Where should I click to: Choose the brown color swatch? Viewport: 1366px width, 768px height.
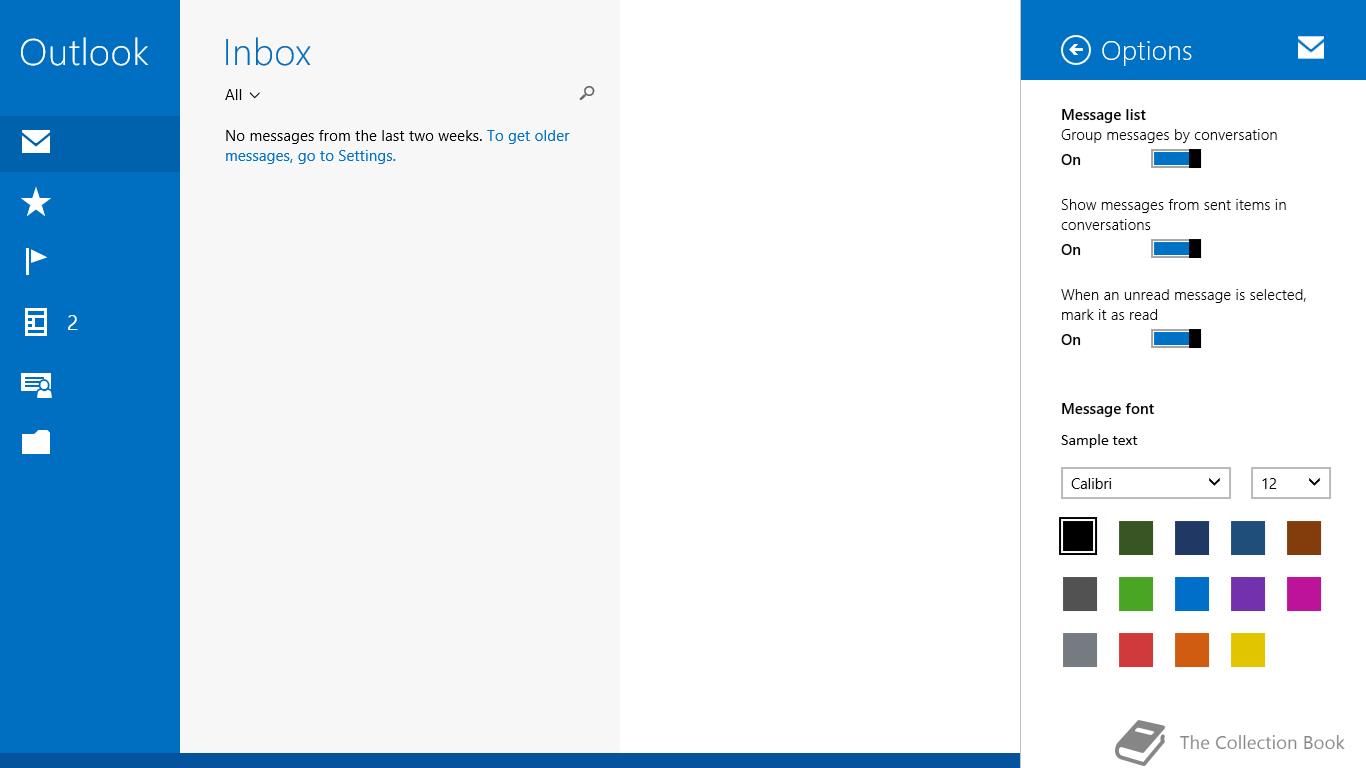click(1304, 538)
